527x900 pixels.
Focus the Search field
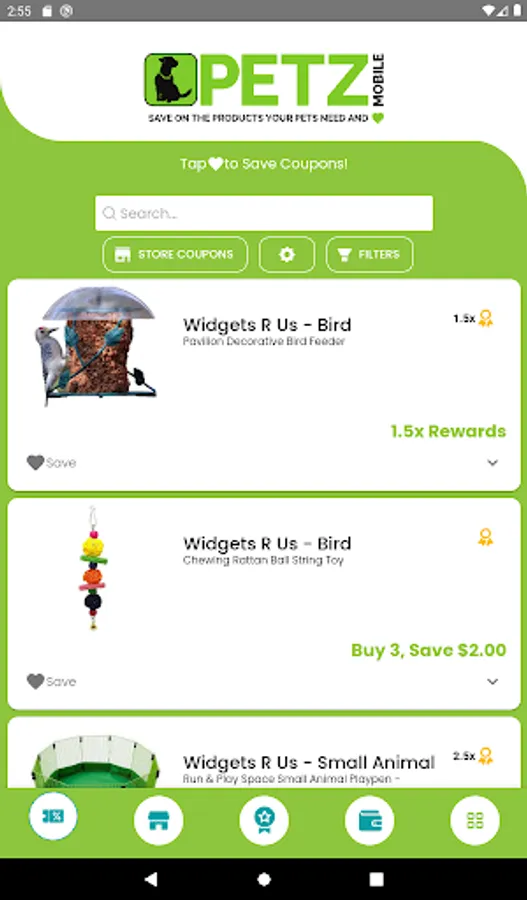click(x=264, y=214)
